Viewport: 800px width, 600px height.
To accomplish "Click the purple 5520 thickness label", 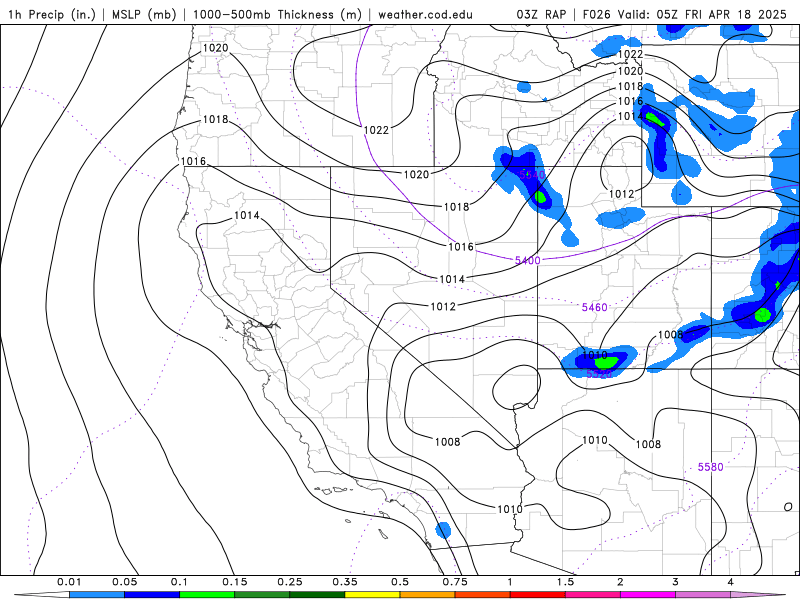I will 599,374.
